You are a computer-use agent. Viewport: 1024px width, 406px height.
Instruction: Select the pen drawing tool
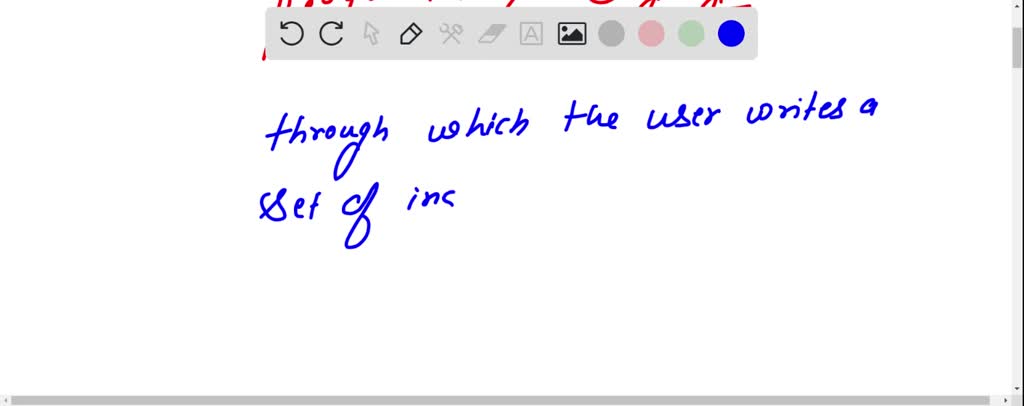coord(411,33)
